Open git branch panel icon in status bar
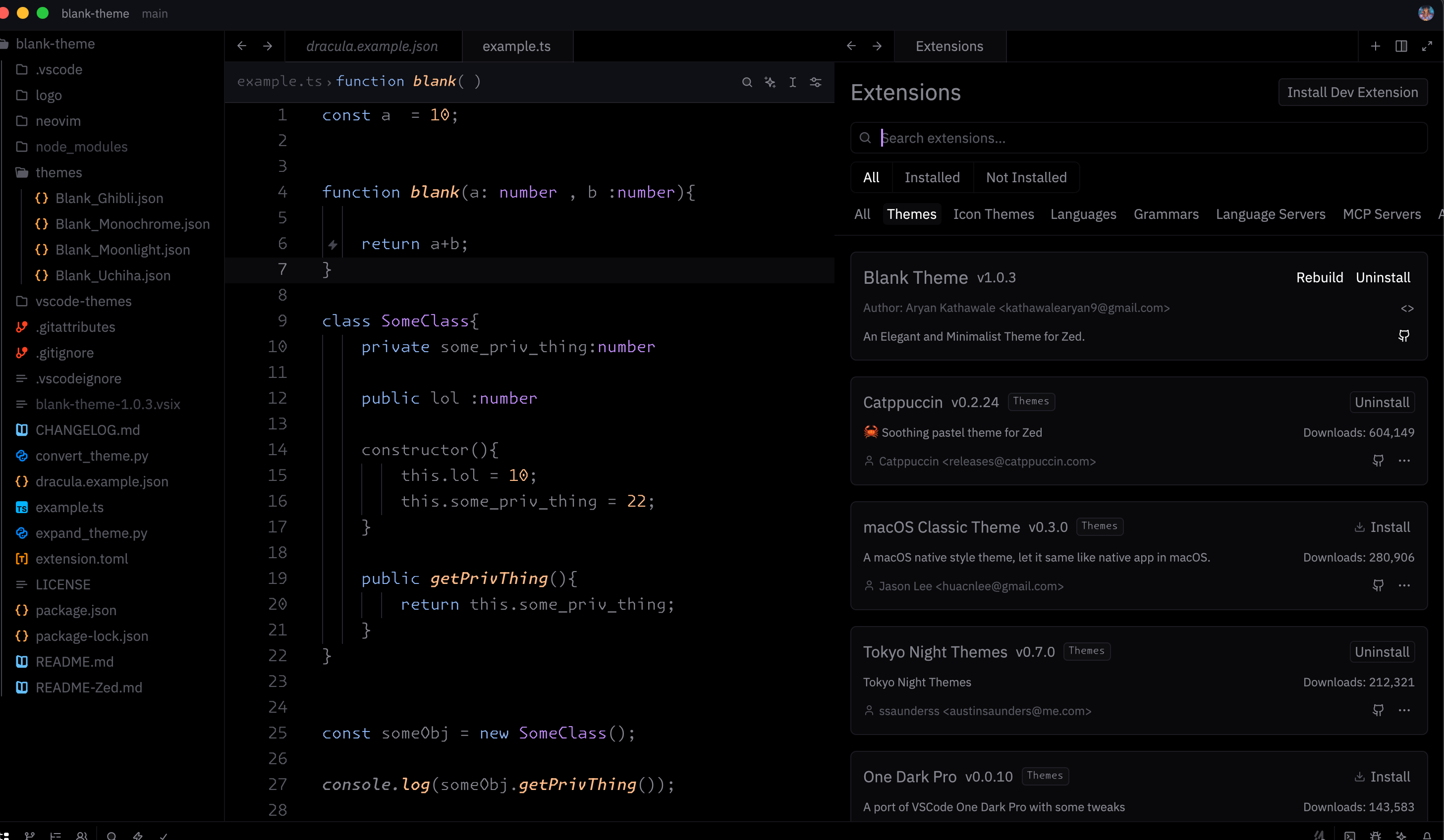This screenshot has width=1444, height=840. 30,836
